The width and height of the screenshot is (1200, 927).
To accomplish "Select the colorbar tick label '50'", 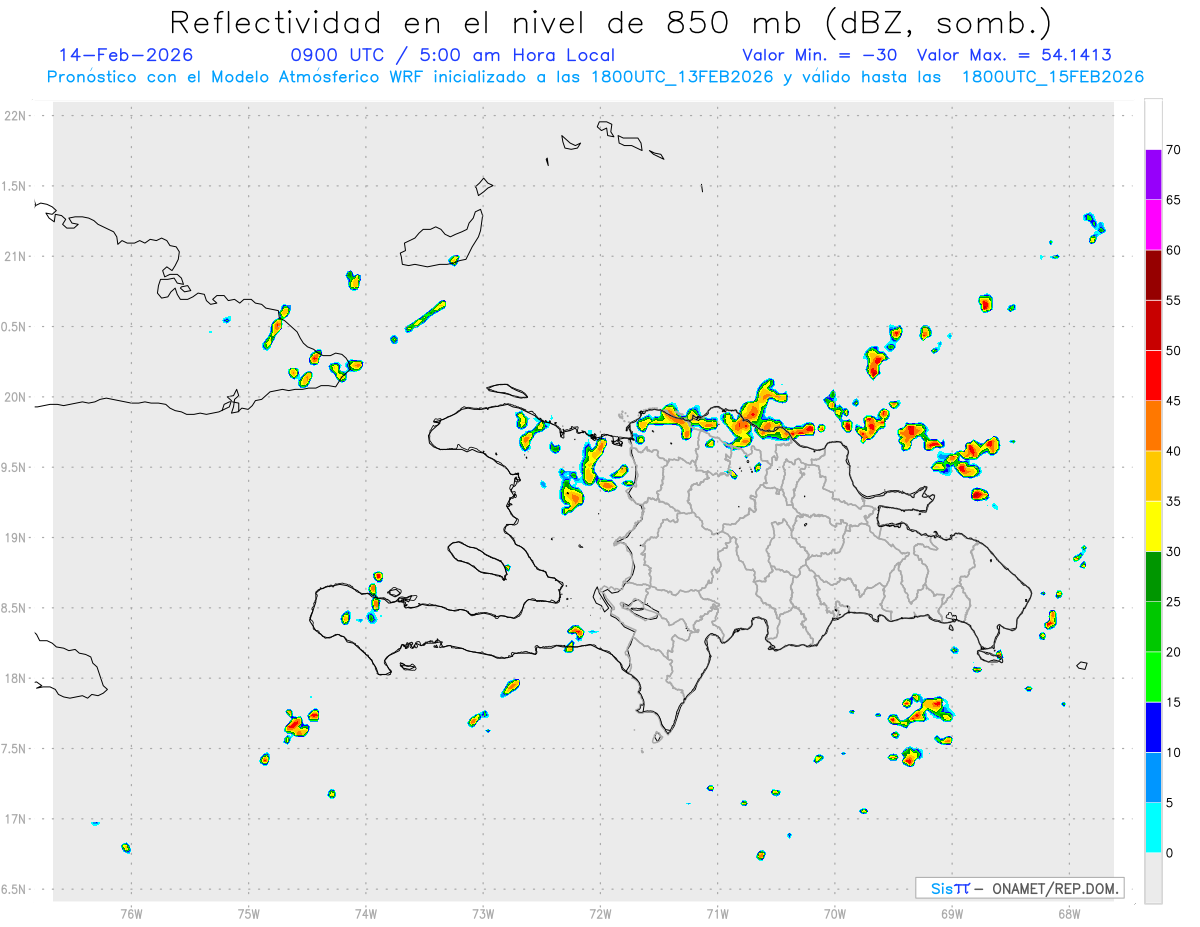I will pos(1174,351).
